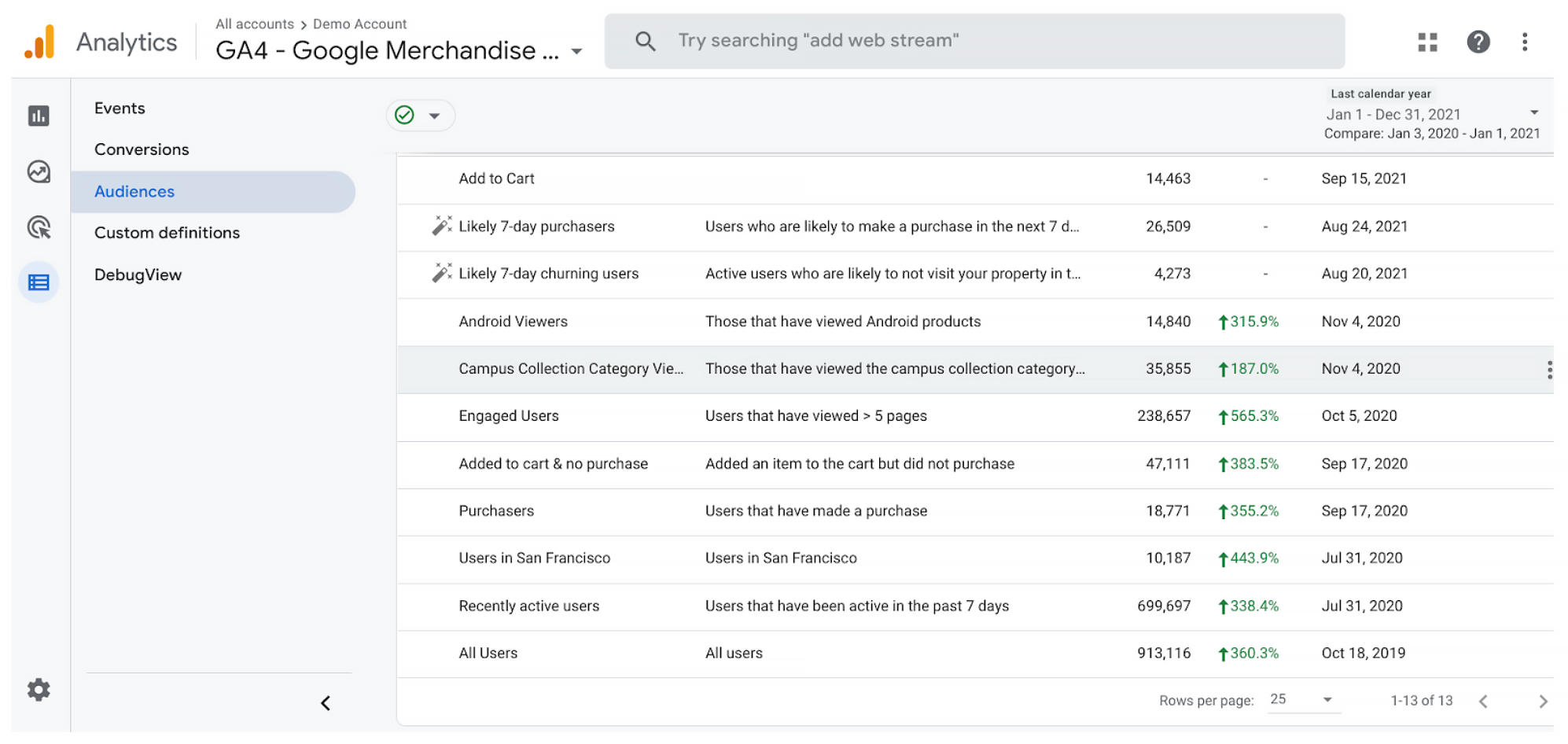Open the Recently active users audience
Screen dimensions: 1568x744
528,606
